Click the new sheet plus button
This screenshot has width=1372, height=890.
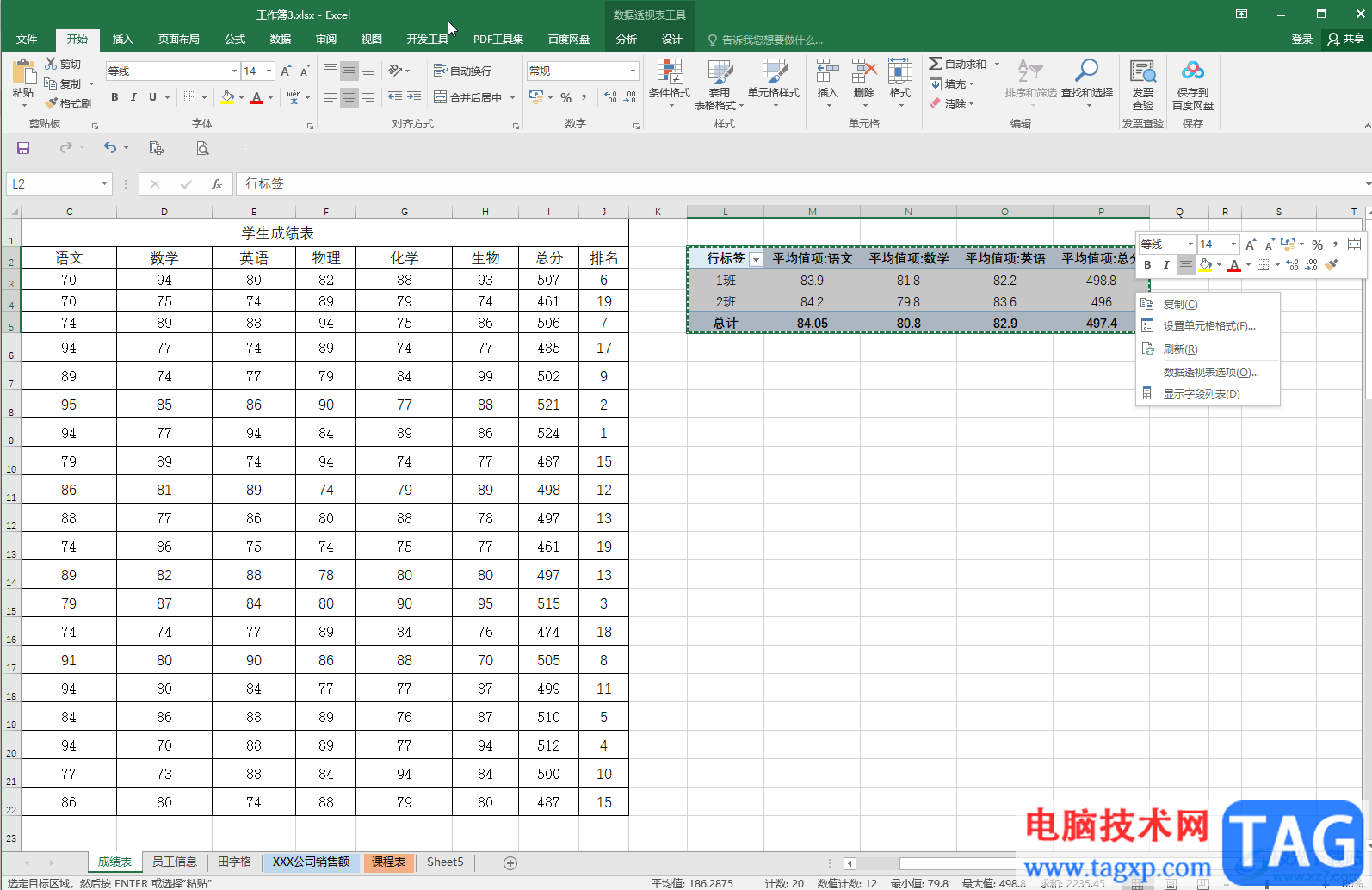pyautogui.click(x=510, y=862)
